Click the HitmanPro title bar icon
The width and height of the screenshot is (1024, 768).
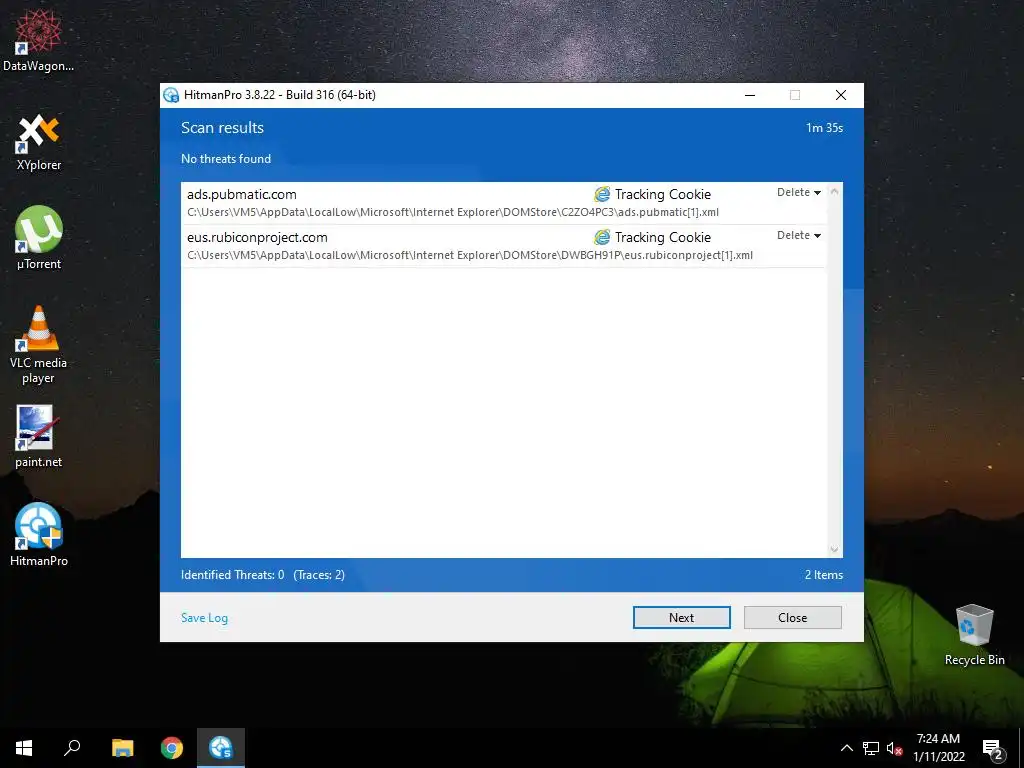coord(171,95)
